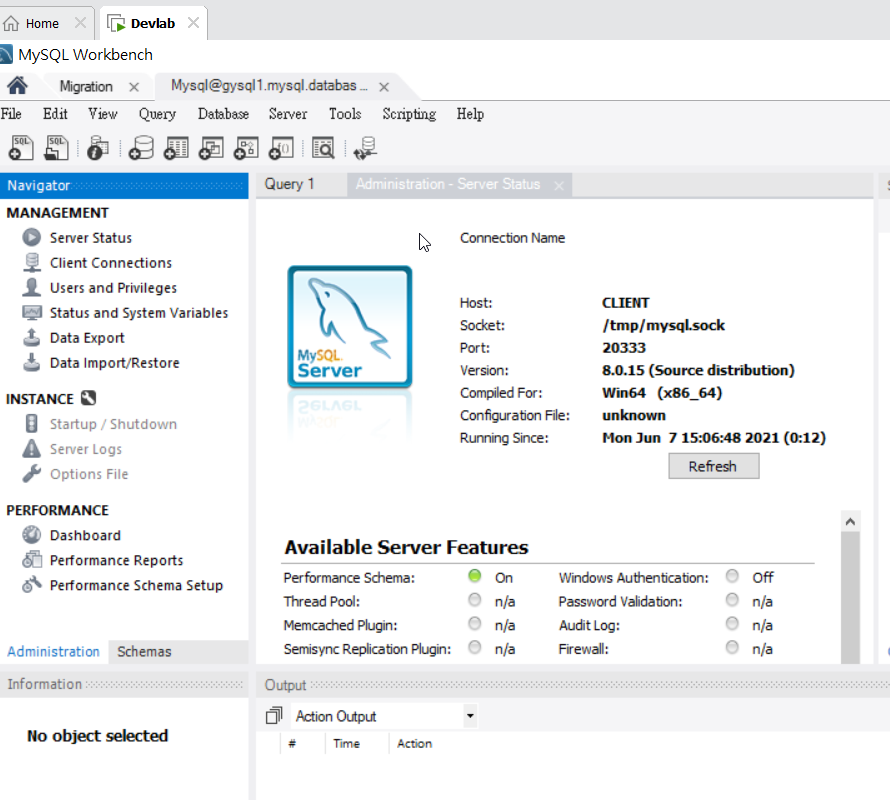Click the Status and System Variables icon

[32, 312]
